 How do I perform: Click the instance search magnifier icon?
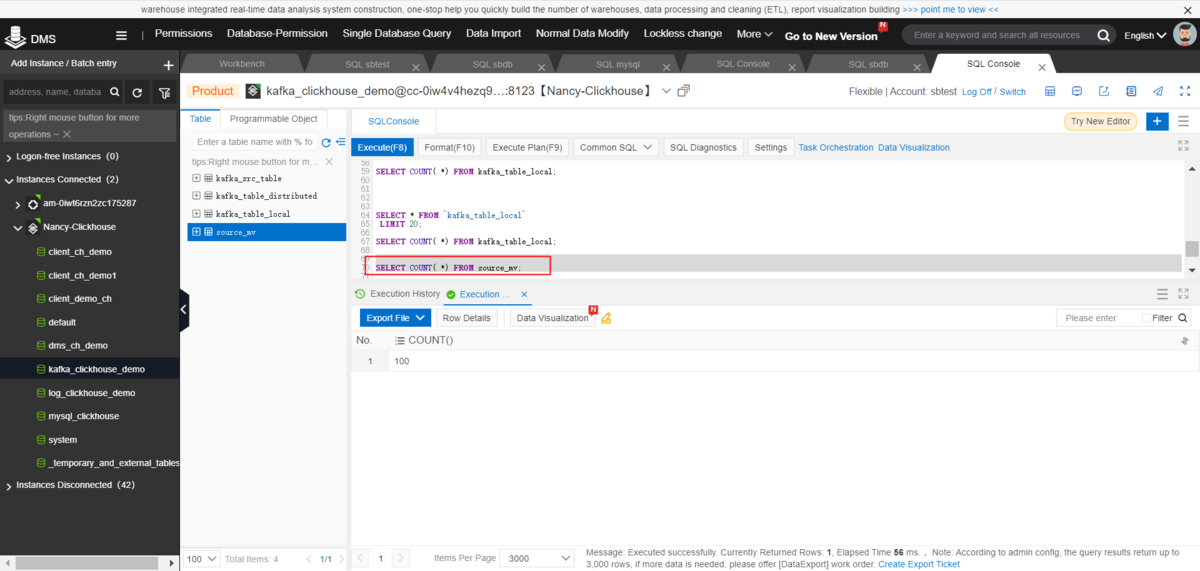tap(114, 92)
